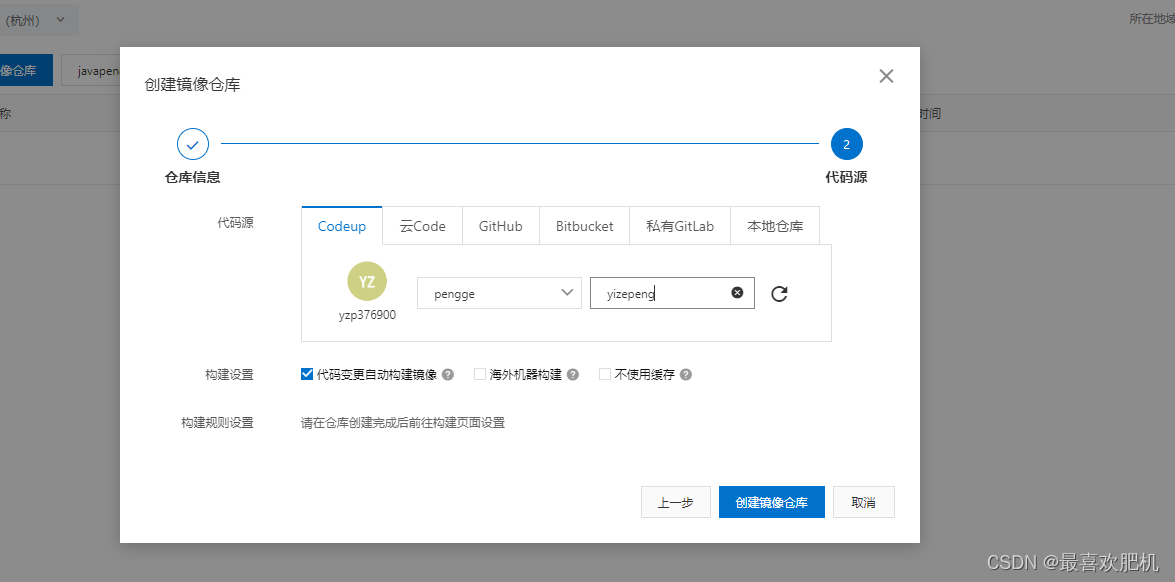Open help icon for 海外机器构建
Image resolution: width=1175 pixels, height=582 pixels.
tap(573, 375)
